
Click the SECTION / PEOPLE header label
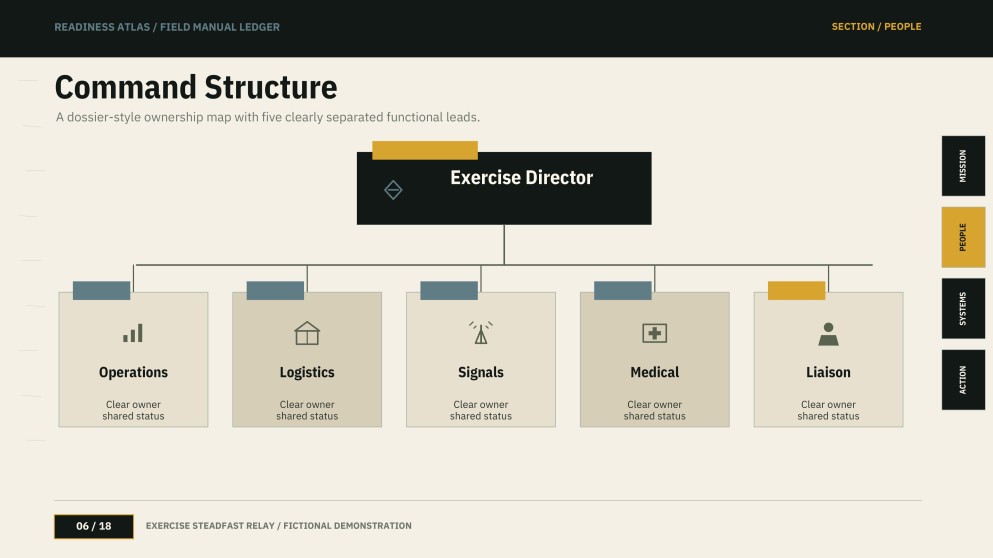point(876,27)
